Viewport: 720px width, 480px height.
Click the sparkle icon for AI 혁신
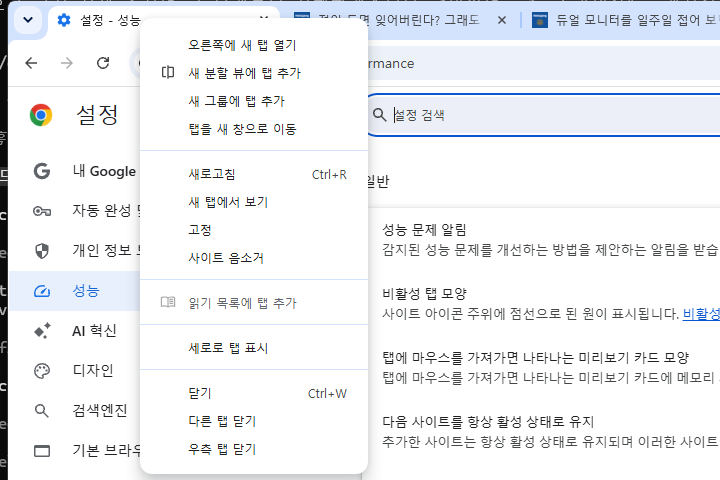coord(42,331)
